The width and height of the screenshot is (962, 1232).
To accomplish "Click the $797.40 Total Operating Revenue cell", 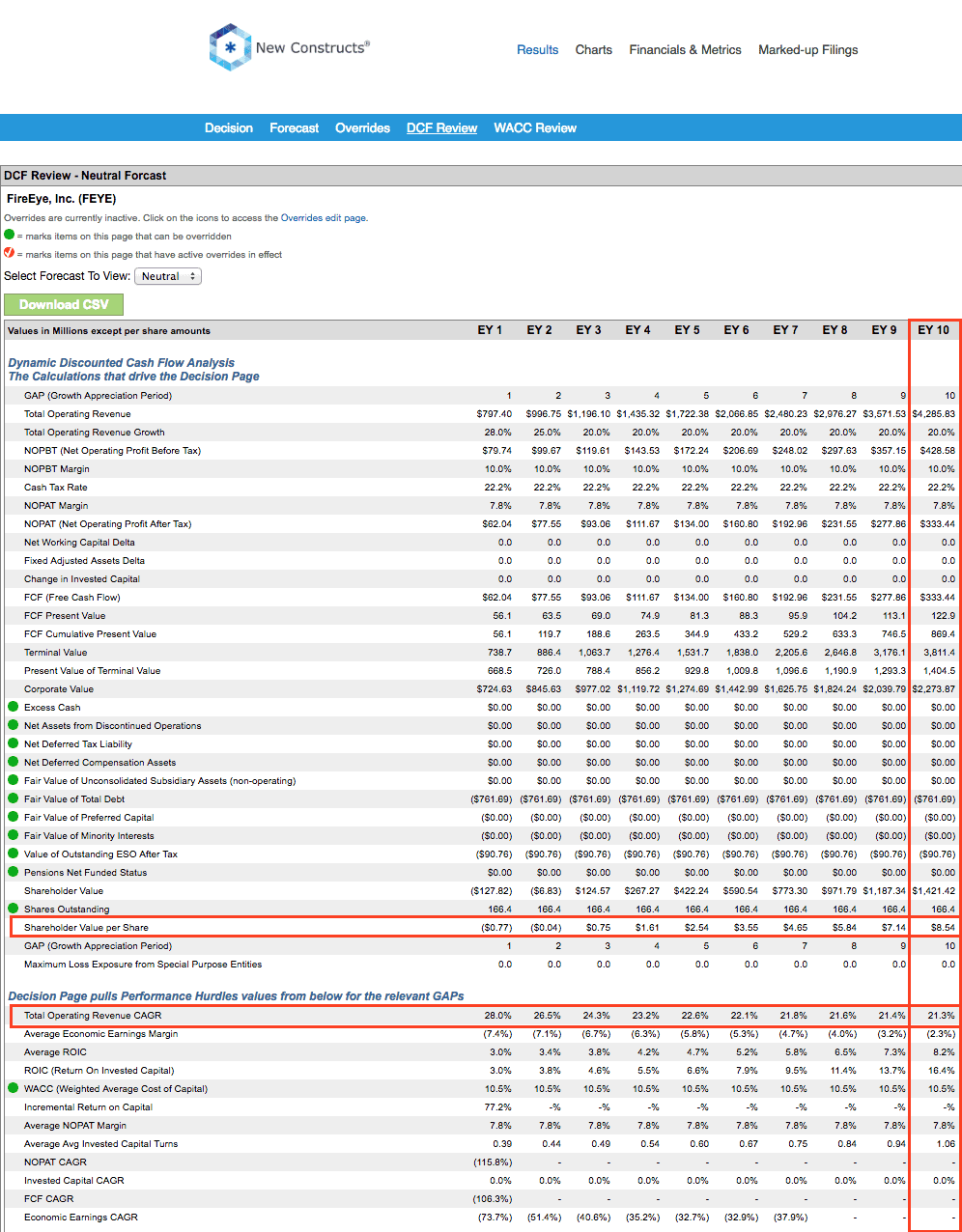I will [494, 413].
